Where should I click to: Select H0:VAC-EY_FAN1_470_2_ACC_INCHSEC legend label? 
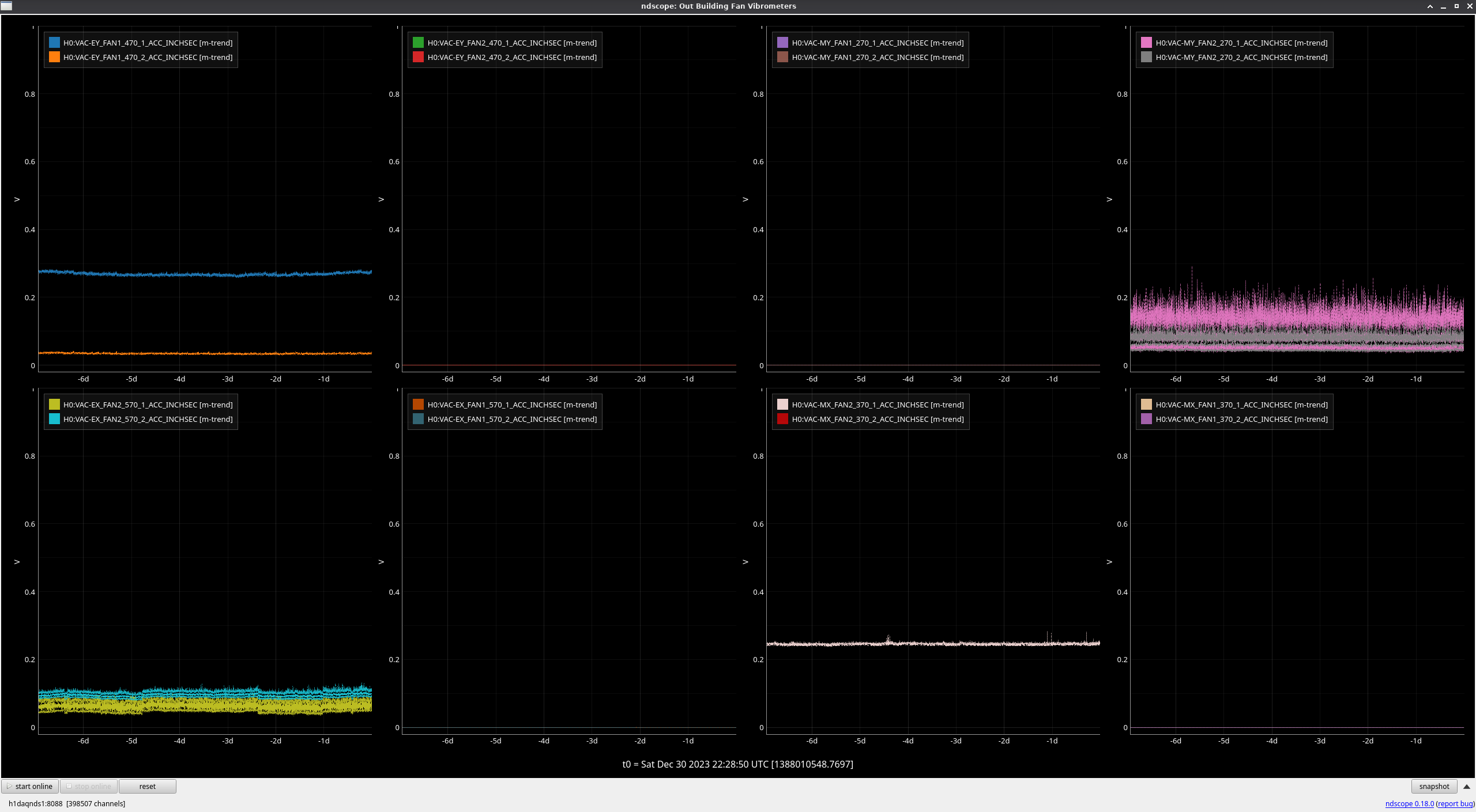(148, 57)
